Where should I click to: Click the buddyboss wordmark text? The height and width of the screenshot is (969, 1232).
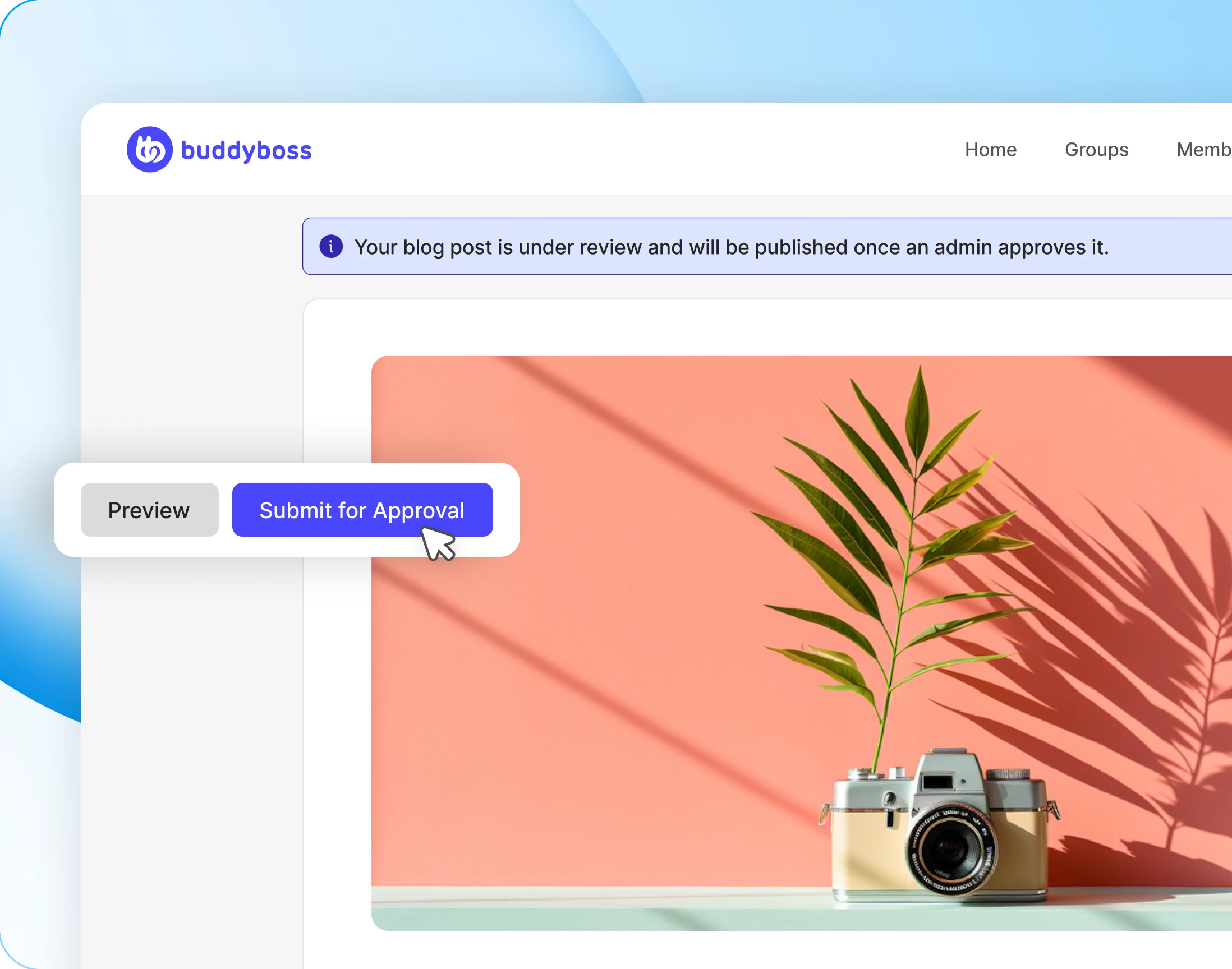tap(246, 151)
